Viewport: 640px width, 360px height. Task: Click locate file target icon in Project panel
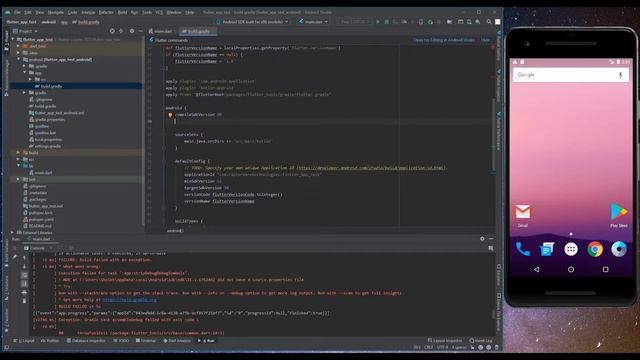pyautogui.click(x=112, y=31)
